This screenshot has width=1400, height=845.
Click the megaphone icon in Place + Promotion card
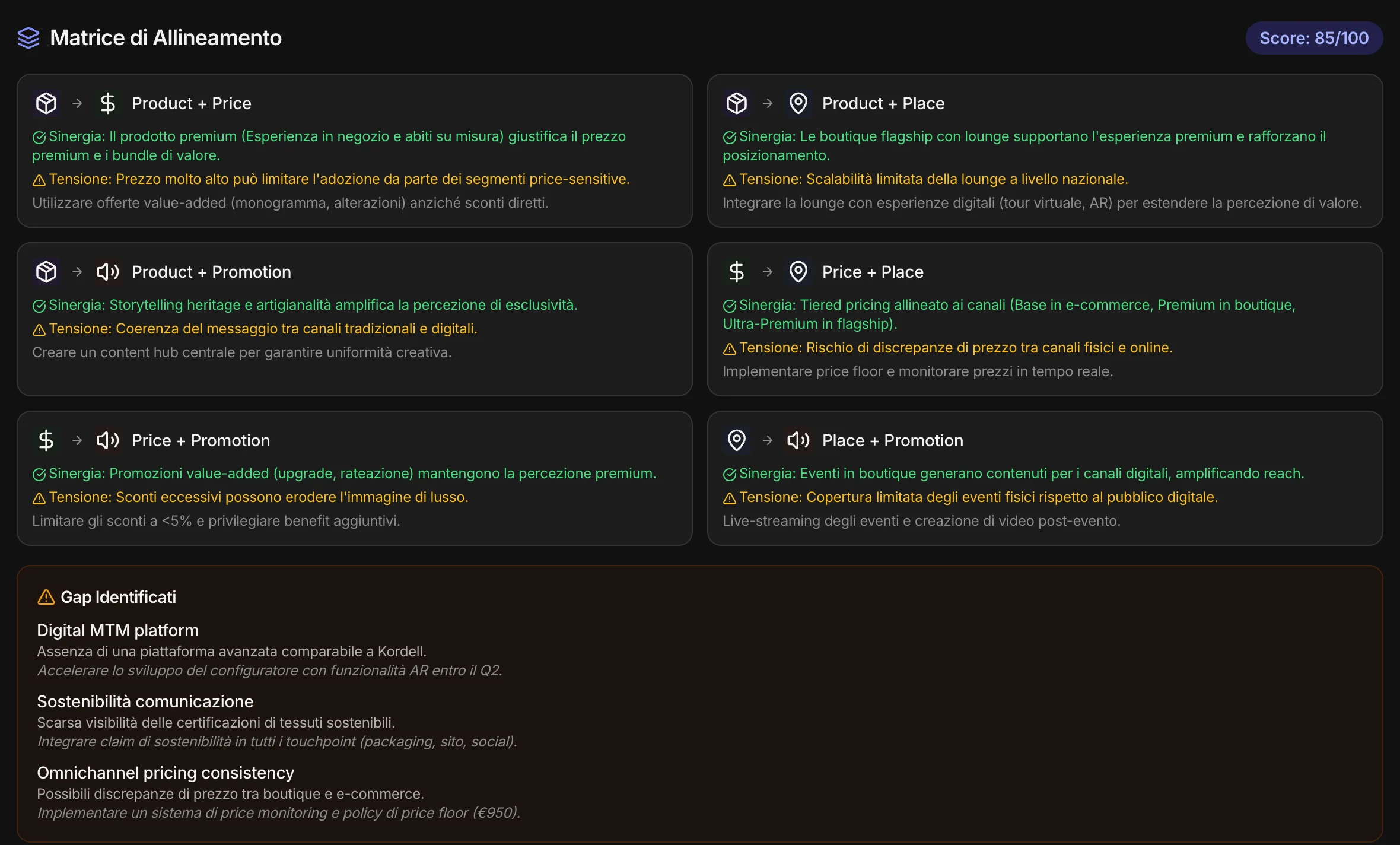(798, 440)
